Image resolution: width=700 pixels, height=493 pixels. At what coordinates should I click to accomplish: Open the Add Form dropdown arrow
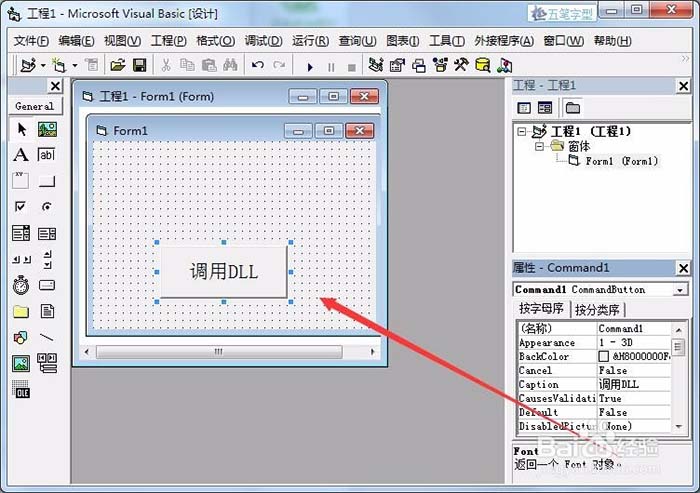coord(75,66)
